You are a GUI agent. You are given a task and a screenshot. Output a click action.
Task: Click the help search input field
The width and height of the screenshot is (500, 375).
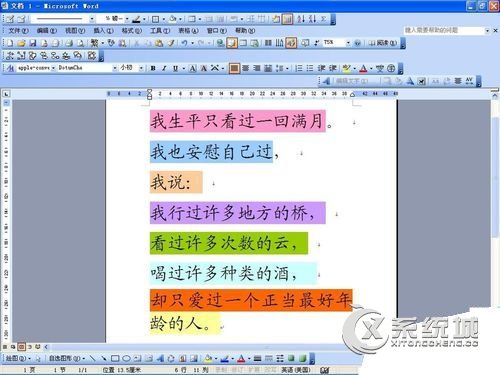click(444, 30)
